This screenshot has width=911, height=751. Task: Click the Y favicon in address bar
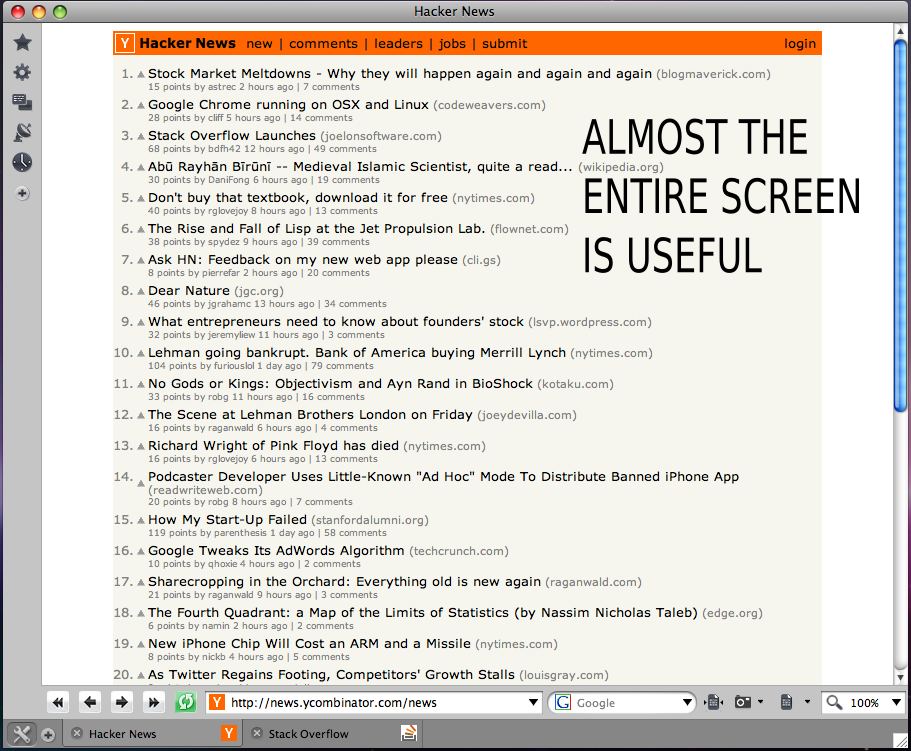pos(217,703)
